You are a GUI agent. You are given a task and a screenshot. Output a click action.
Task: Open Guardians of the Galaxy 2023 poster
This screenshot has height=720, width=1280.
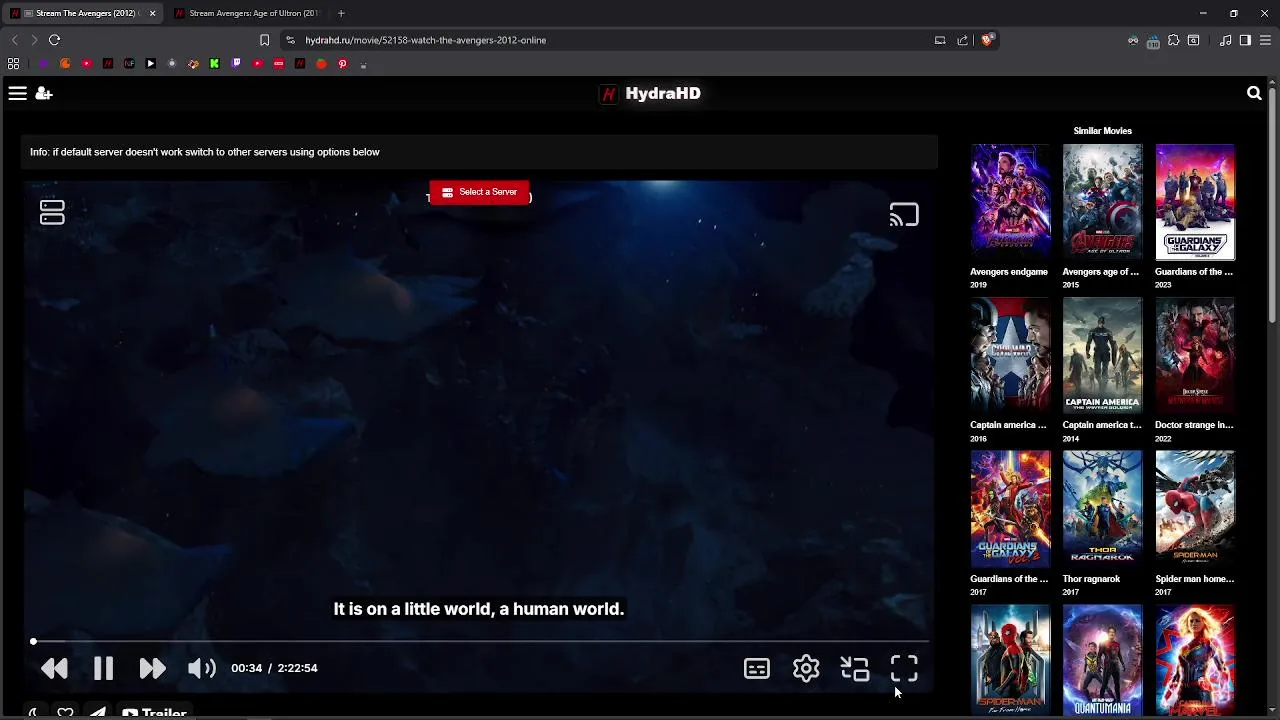pyautogui.click(x=1195, y=202)
